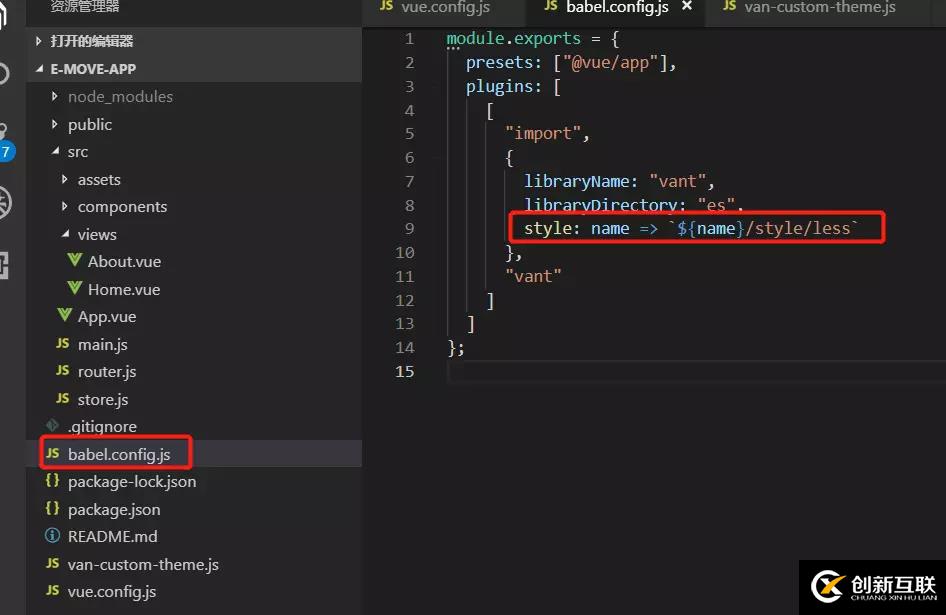The image size is (946, 615).
Task: Open package.json from the explorer
Action: pyautogui.click(x=116, y=508)
